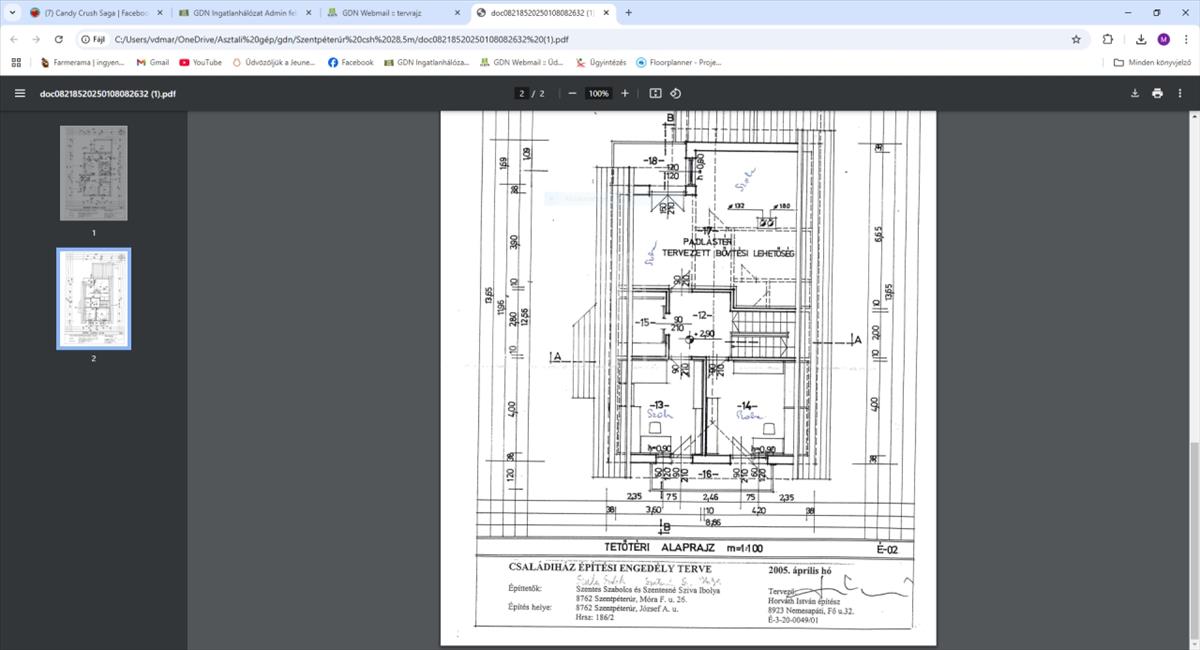Open the YouTube bookmark

coord(200,62)
